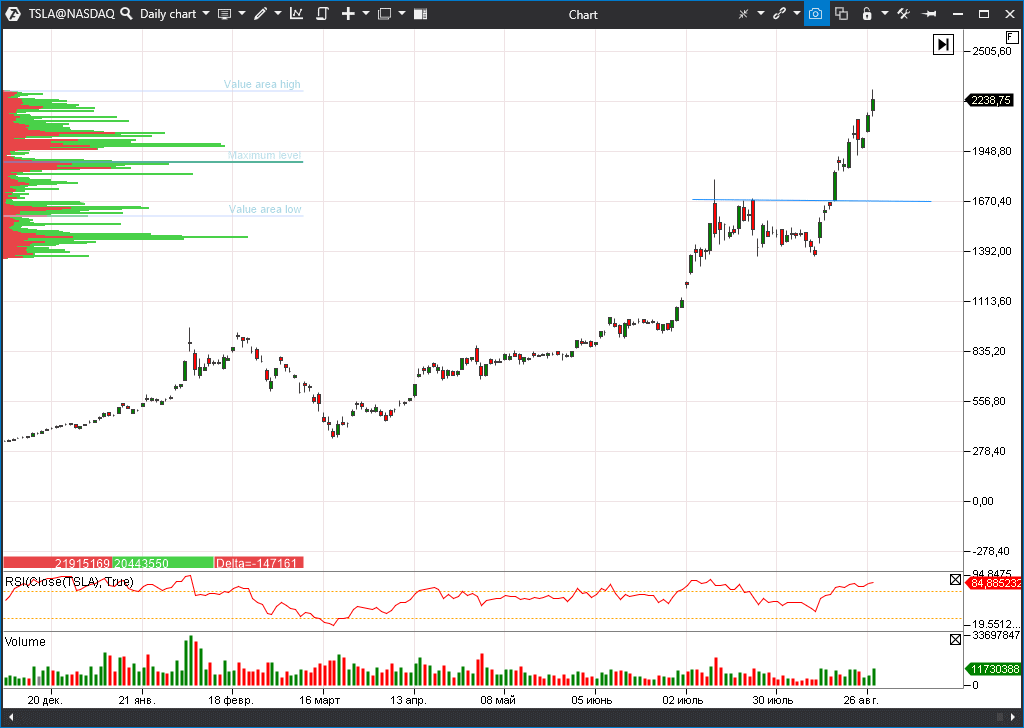Viewport: 1024px width, 728px height.
Task: Open the indicators line-chart icon
Action: click(297, 14)
